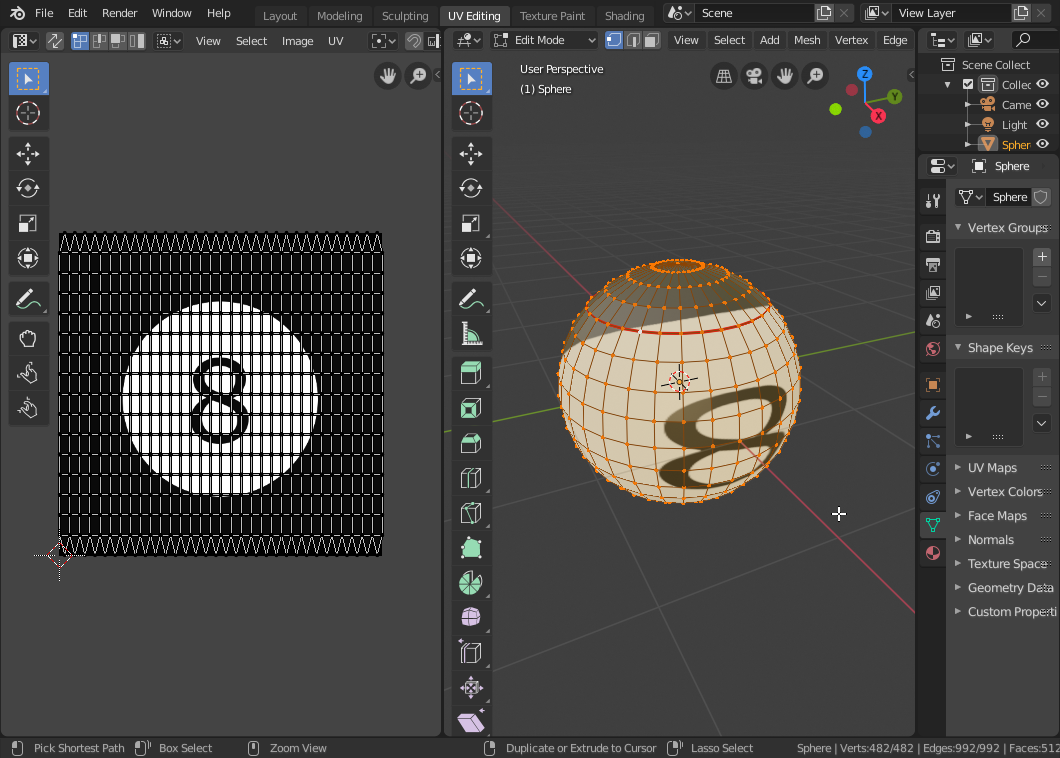Open the Edit Mode dropdown
The image size is (1060, 758).
(544, 41)
